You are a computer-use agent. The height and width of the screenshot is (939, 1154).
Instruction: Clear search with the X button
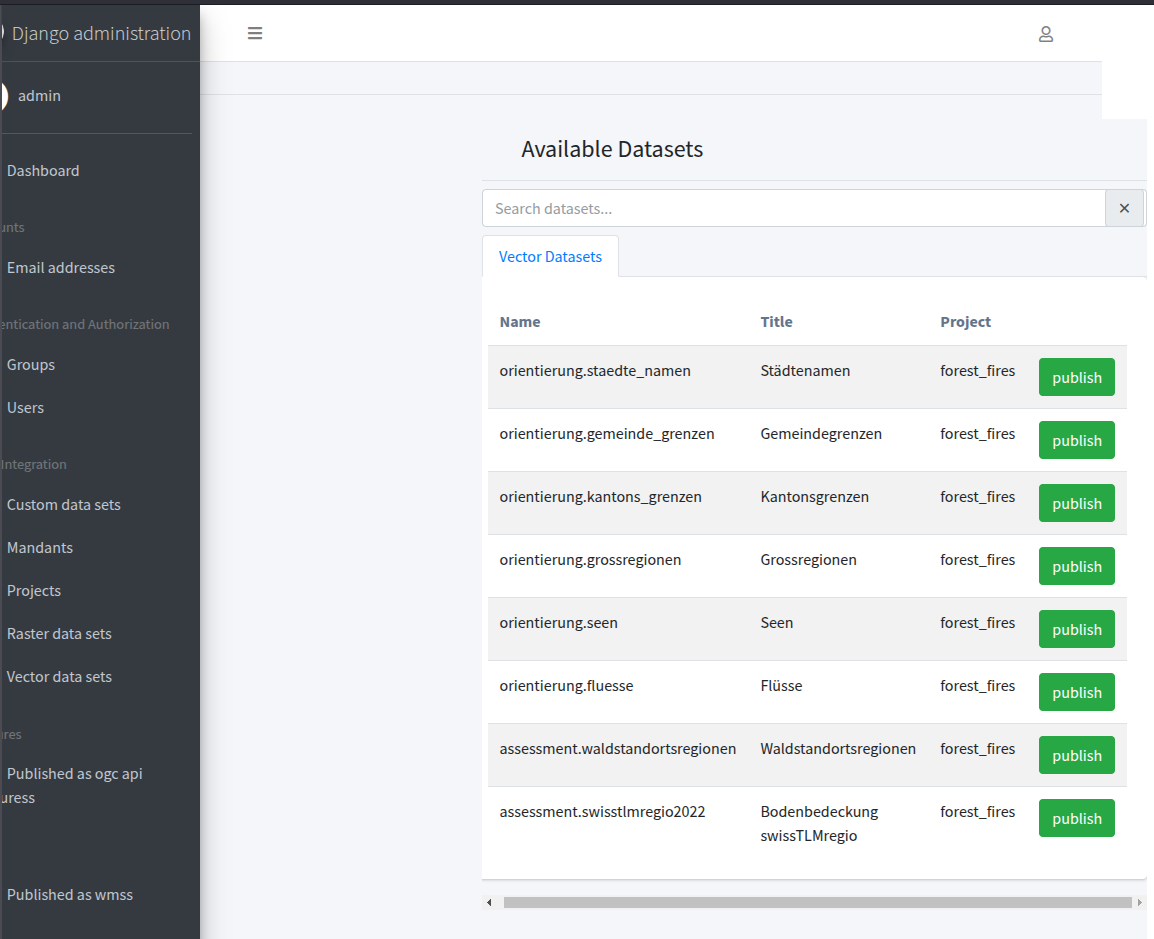1124,208
